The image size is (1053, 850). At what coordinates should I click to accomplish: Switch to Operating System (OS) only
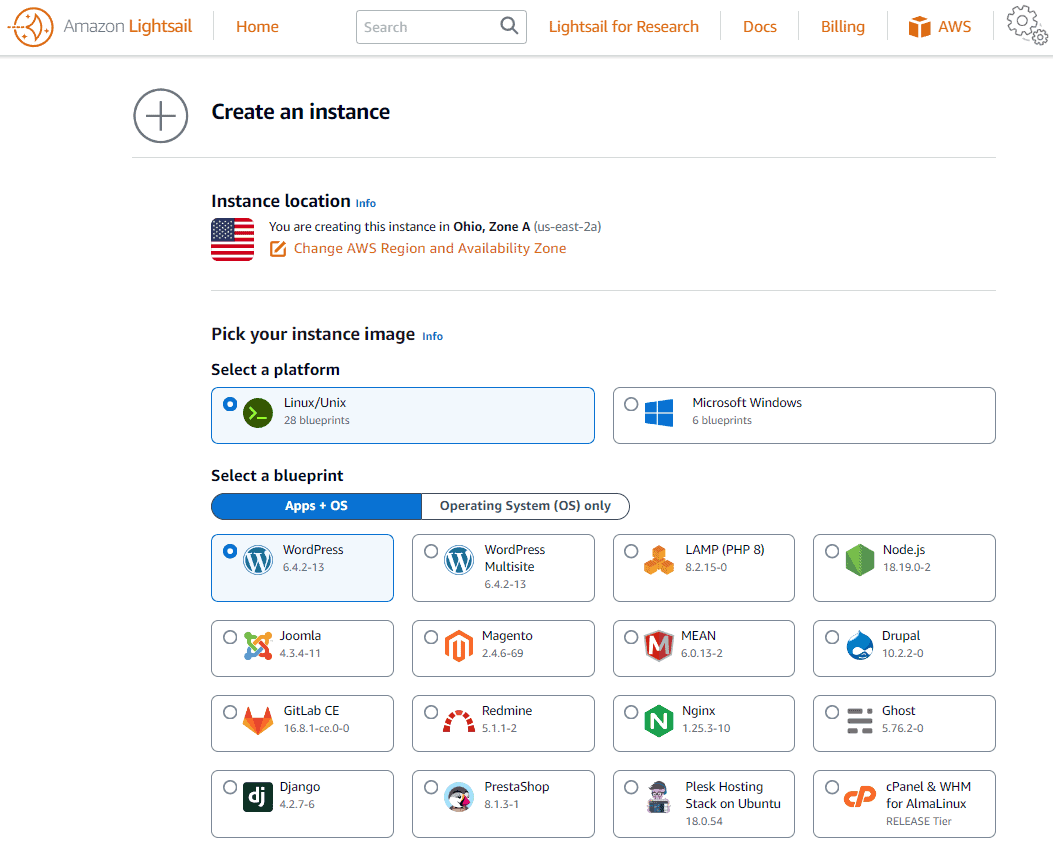click(x=526, y=506)
